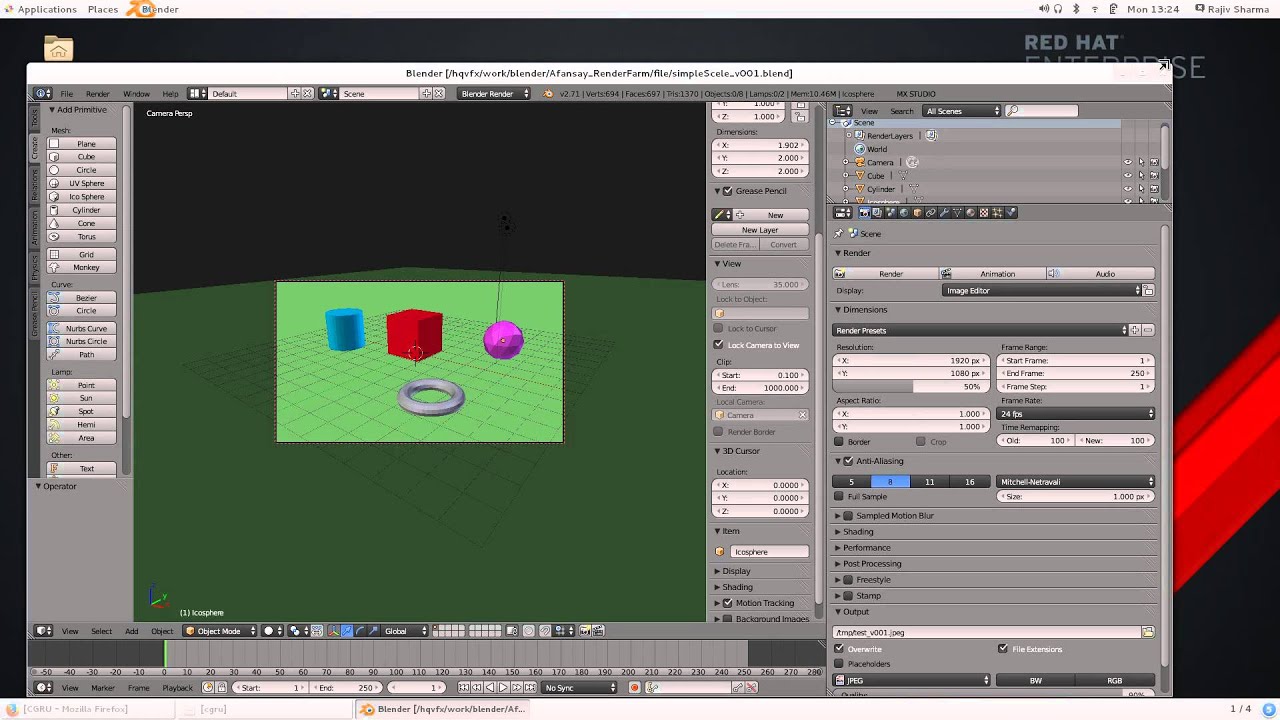This screenshot has width=1280, height=720.
Task: Open the Physics tab icon
Action: point(1011,212)
